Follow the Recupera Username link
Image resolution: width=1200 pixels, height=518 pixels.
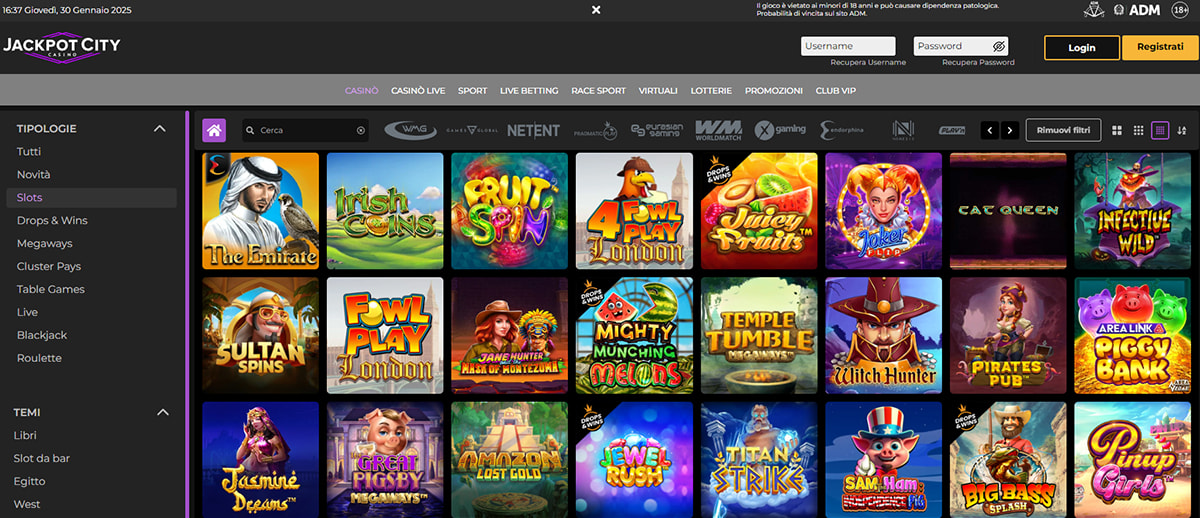point(868,62)
